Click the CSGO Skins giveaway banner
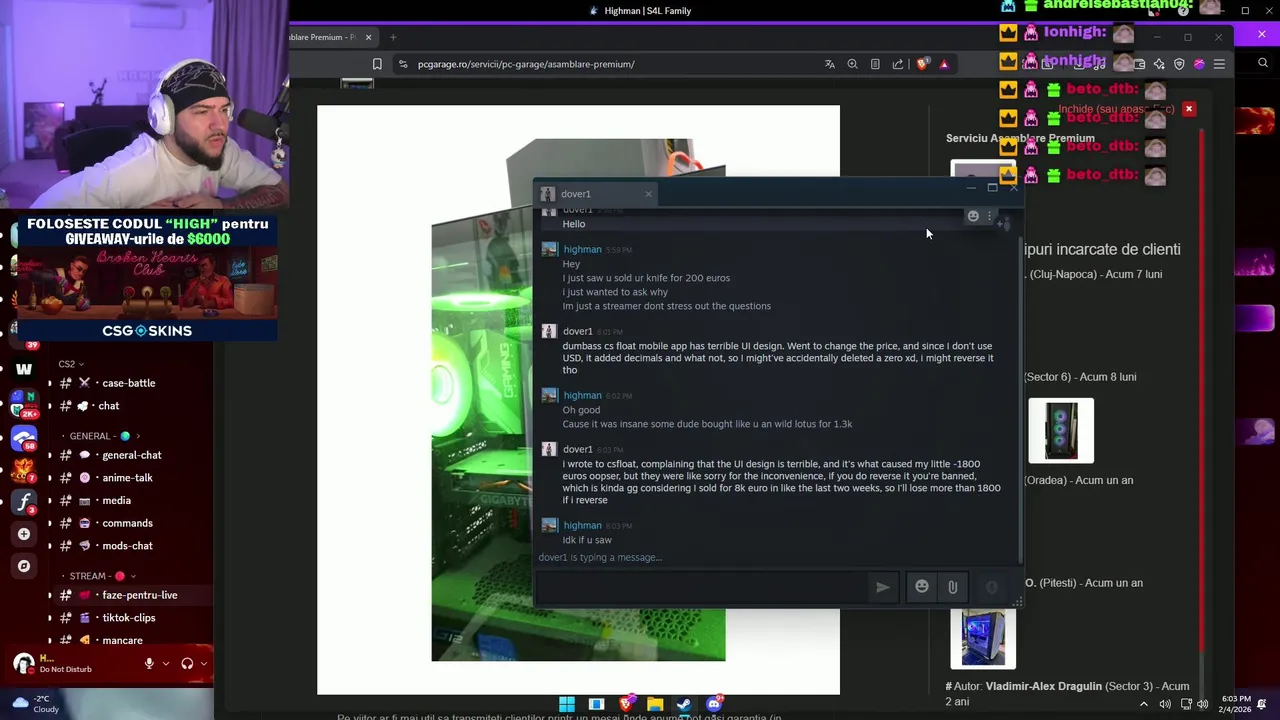The height and width of the screenshot is (720, 1280). pyautogui.click(x=147, y=278)
